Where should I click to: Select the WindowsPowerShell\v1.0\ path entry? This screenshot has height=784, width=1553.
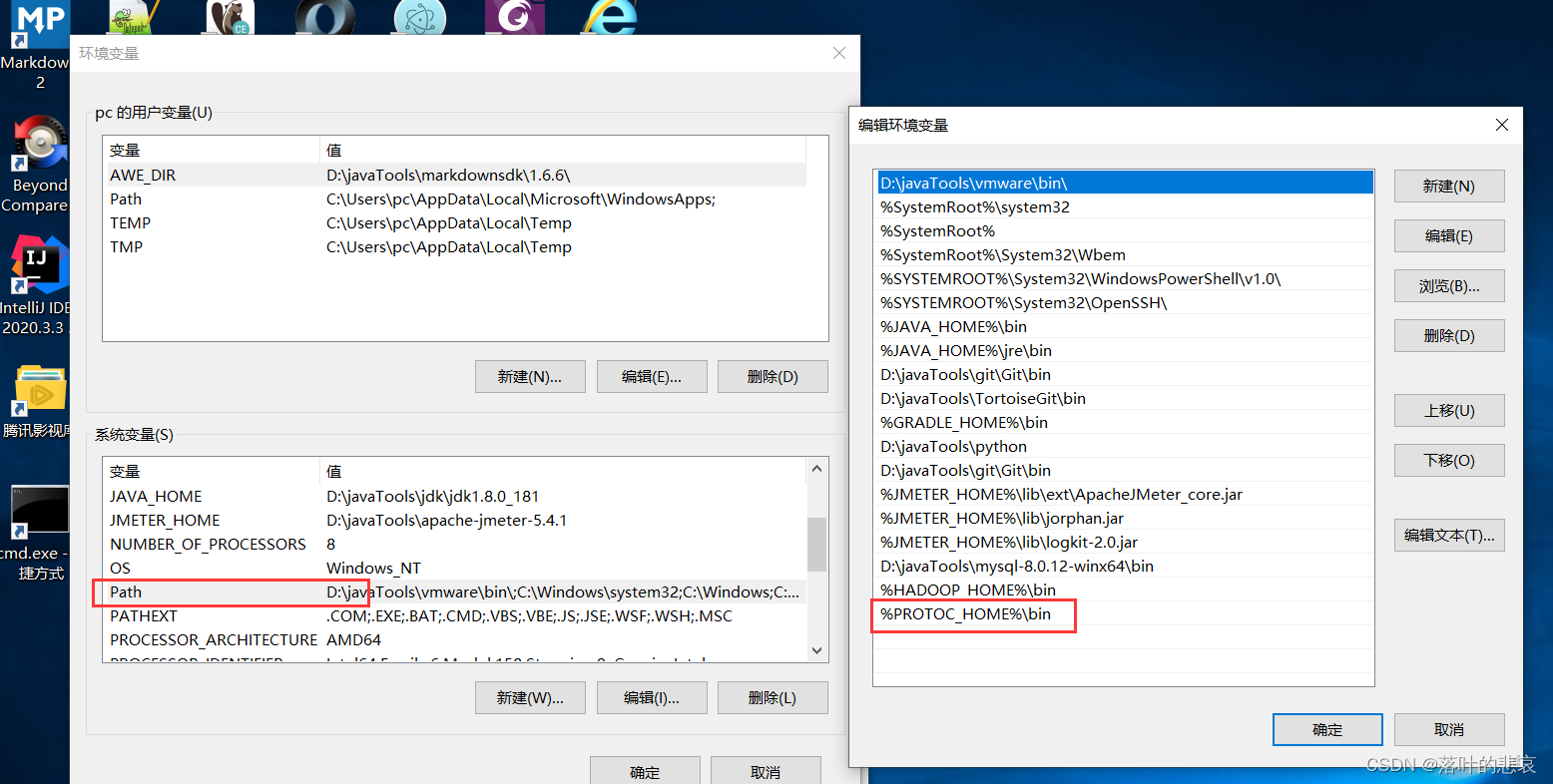(x=1125, y=278)
